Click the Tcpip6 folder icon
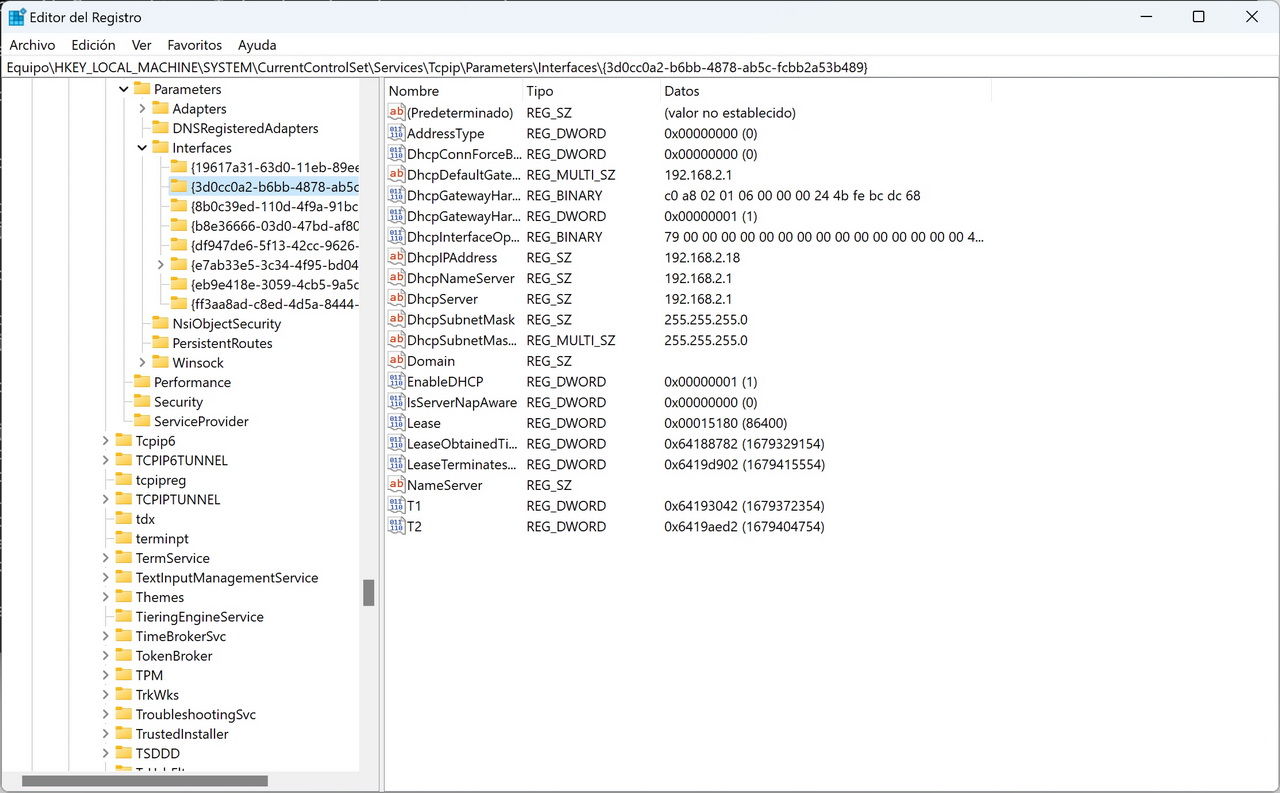 point(123,441)
